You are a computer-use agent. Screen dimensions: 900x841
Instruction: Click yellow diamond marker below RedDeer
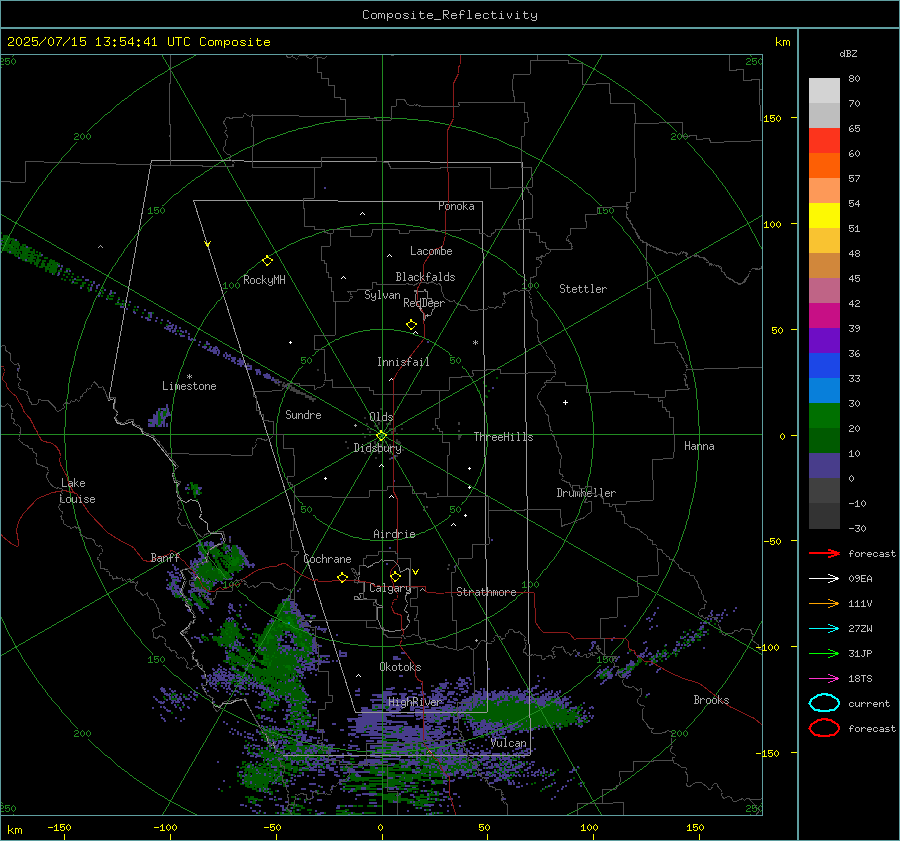(x=411, y=325)
